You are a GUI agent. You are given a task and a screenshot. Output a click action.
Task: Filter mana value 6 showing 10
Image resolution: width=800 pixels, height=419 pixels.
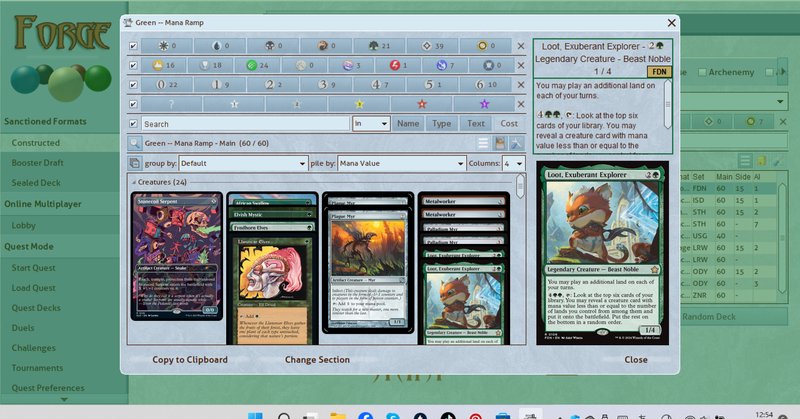pyautogui.click(x=486, y=85)
